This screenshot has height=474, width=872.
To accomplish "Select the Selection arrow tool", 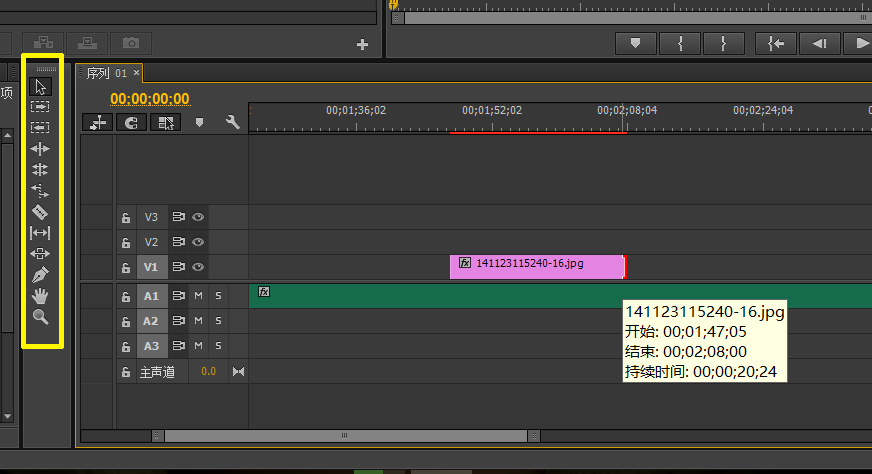I will tap(40, 87).
